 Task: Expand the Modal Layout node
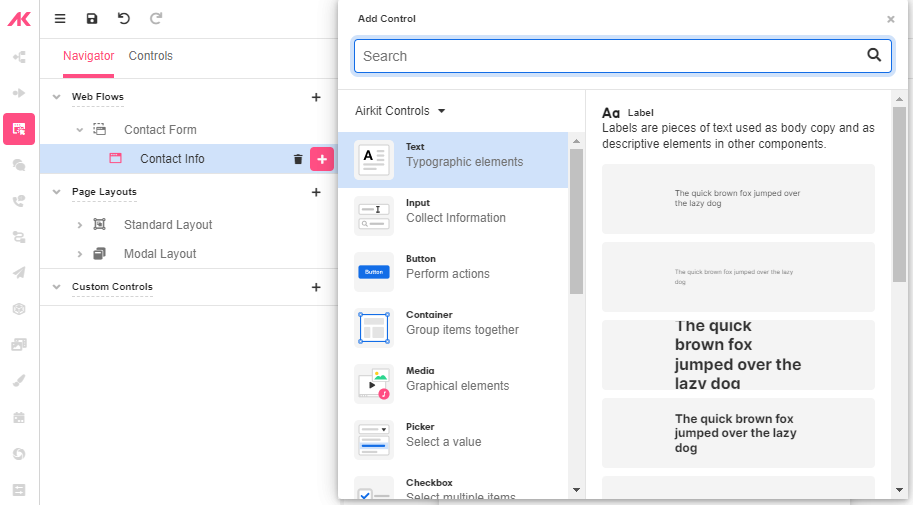point(80,254)
